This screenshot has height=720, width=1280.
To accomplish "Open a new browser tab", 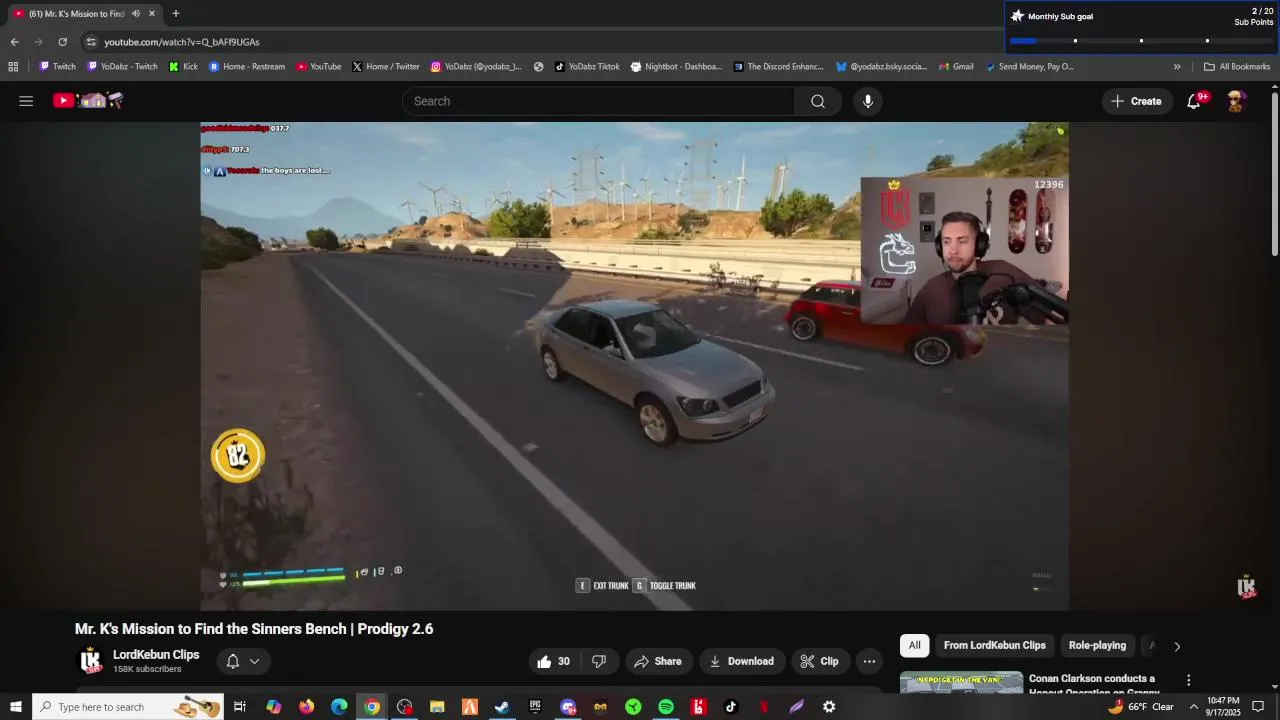I will pos(176,14).
